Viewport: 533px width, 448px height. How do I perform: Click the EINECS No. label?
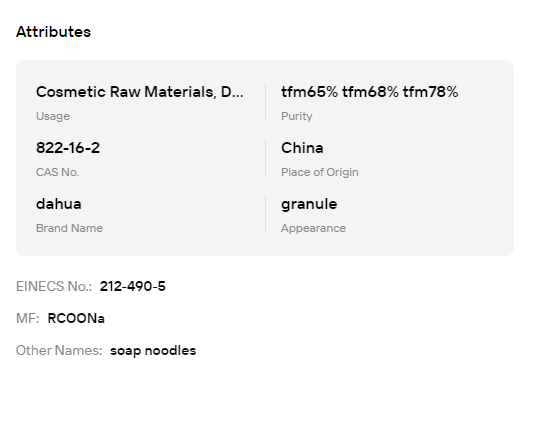[54, 286]
